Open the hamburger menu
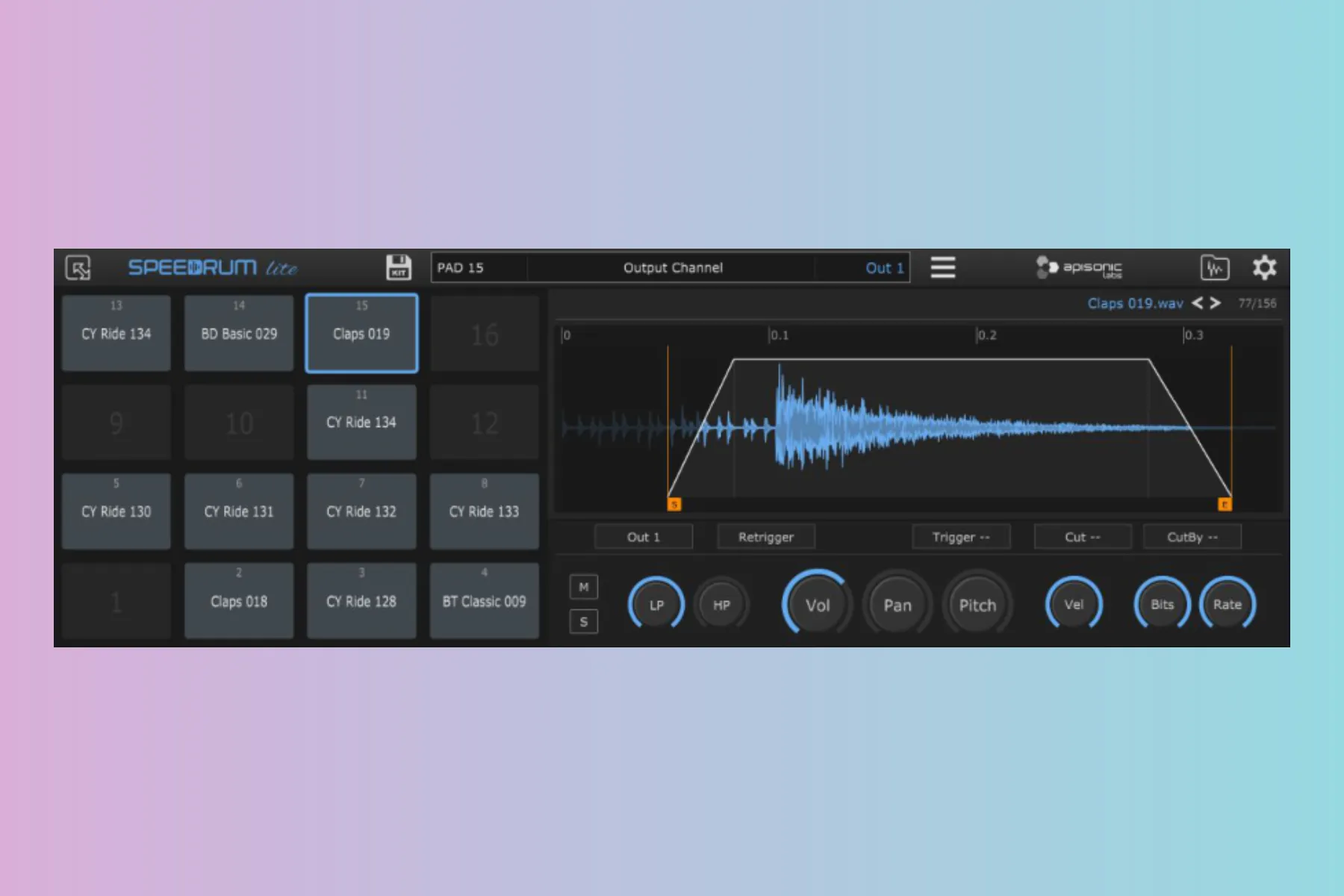 pyautogui.click(x=942, y=267)
